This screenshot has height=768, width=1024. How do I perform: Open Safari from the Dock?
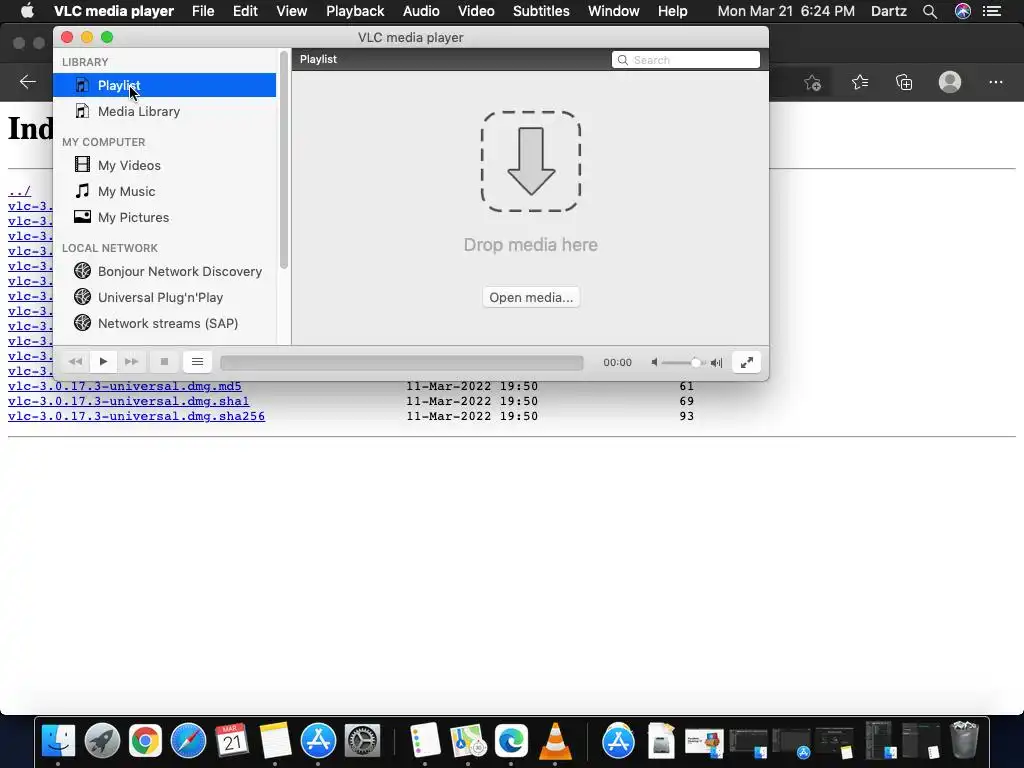pyautogui.click(x=188, y=741)
